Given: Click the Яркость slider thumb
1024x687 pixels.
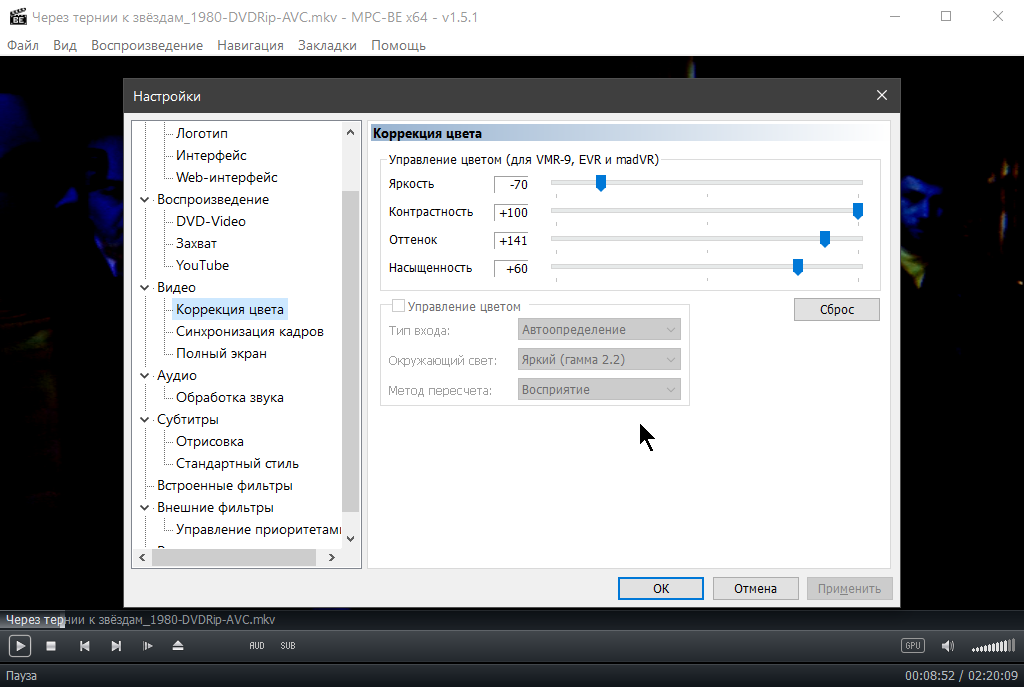Looking at the screenshot, I should click(x=601, y=183).
